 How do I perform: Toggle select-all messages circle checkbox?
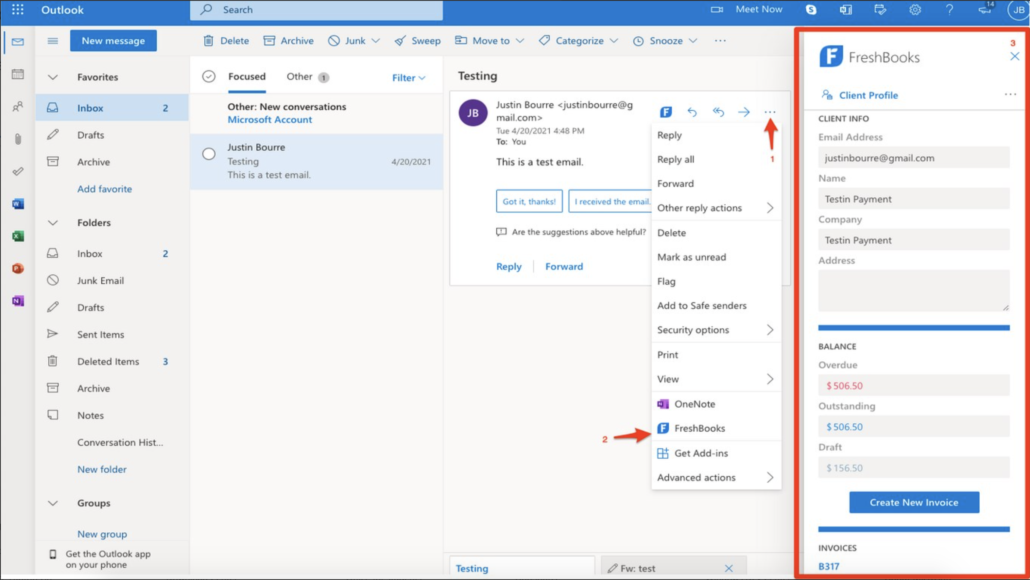(x=209, y=77)
